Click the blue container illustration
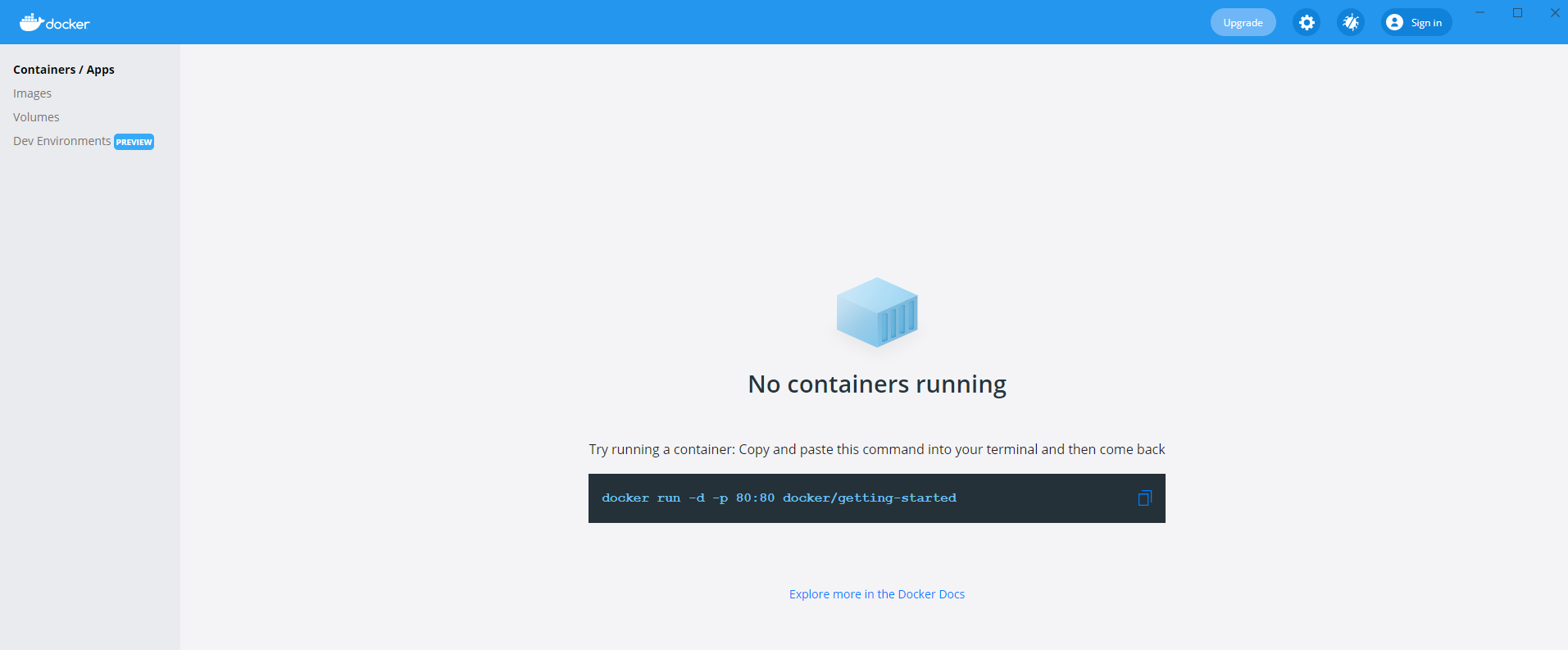 coord(877,312)
